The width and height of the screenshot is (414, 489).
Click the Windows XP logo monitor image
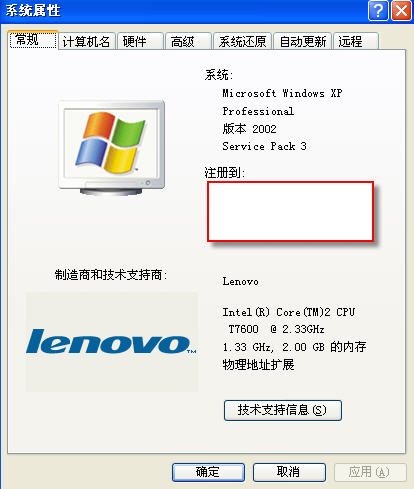pyautogui.click(x=112, y=147)
